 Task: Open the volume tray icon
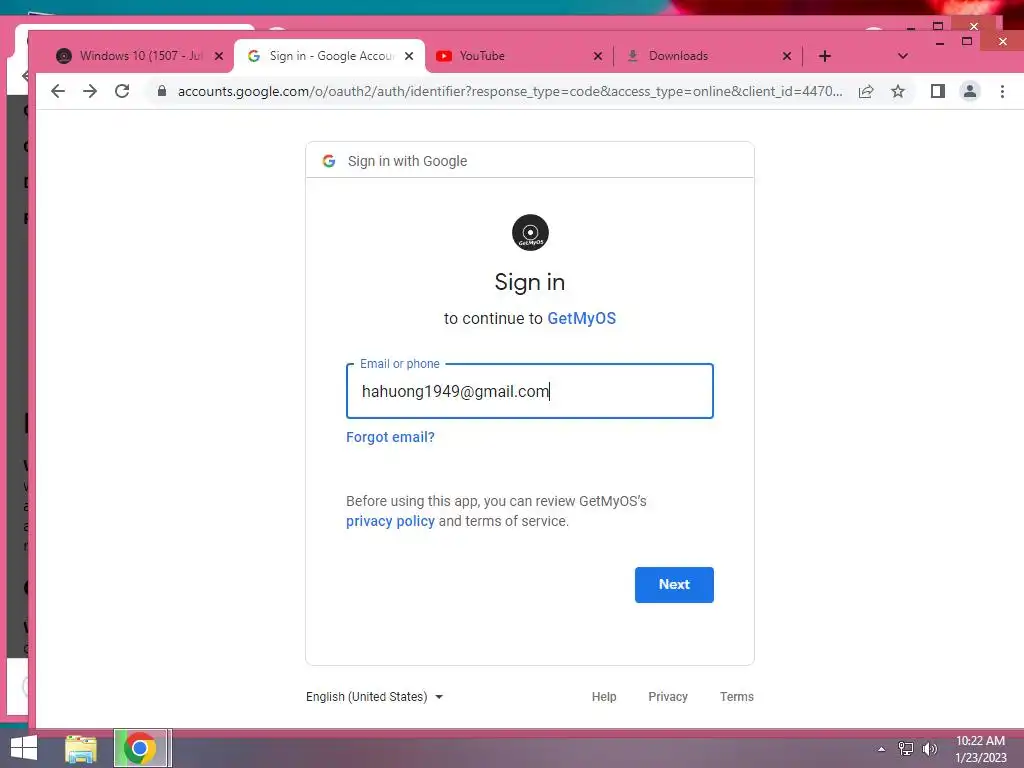pyautogui.click(x=929, y=749)
